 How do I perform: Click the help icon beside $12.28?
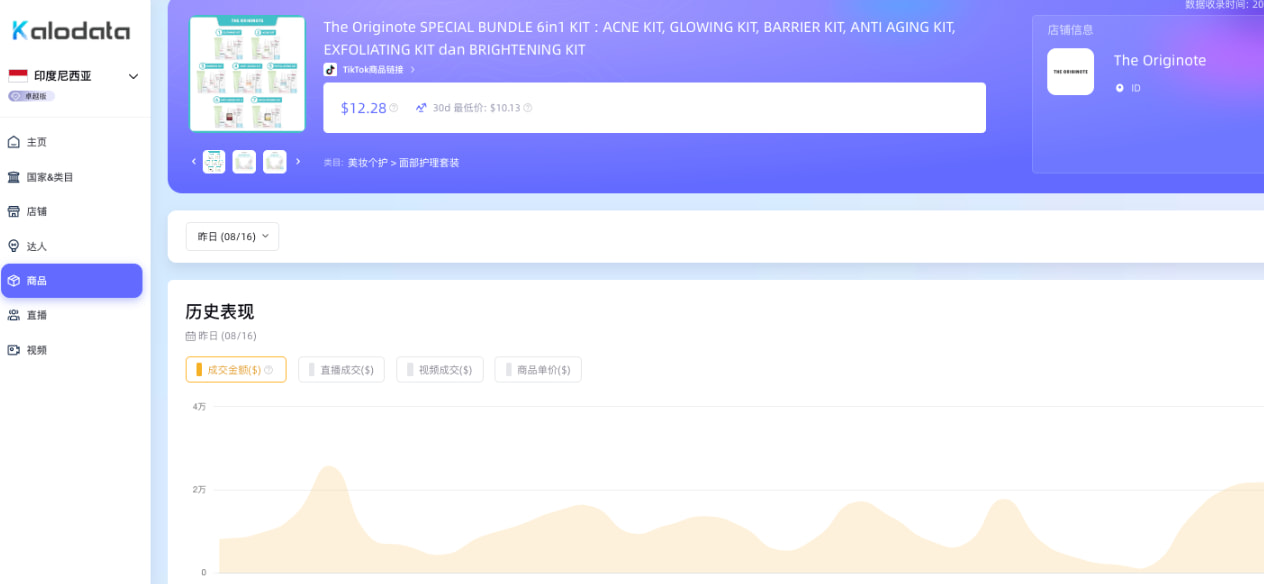pyautogui.click(x=393, y=108)
